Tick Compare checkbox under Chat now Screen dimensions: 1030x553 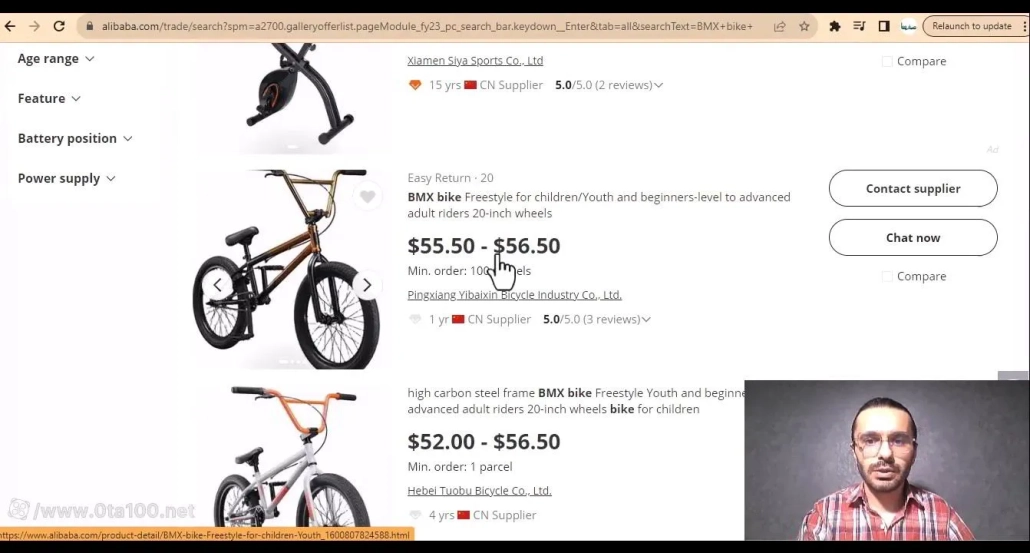point(887,276)
